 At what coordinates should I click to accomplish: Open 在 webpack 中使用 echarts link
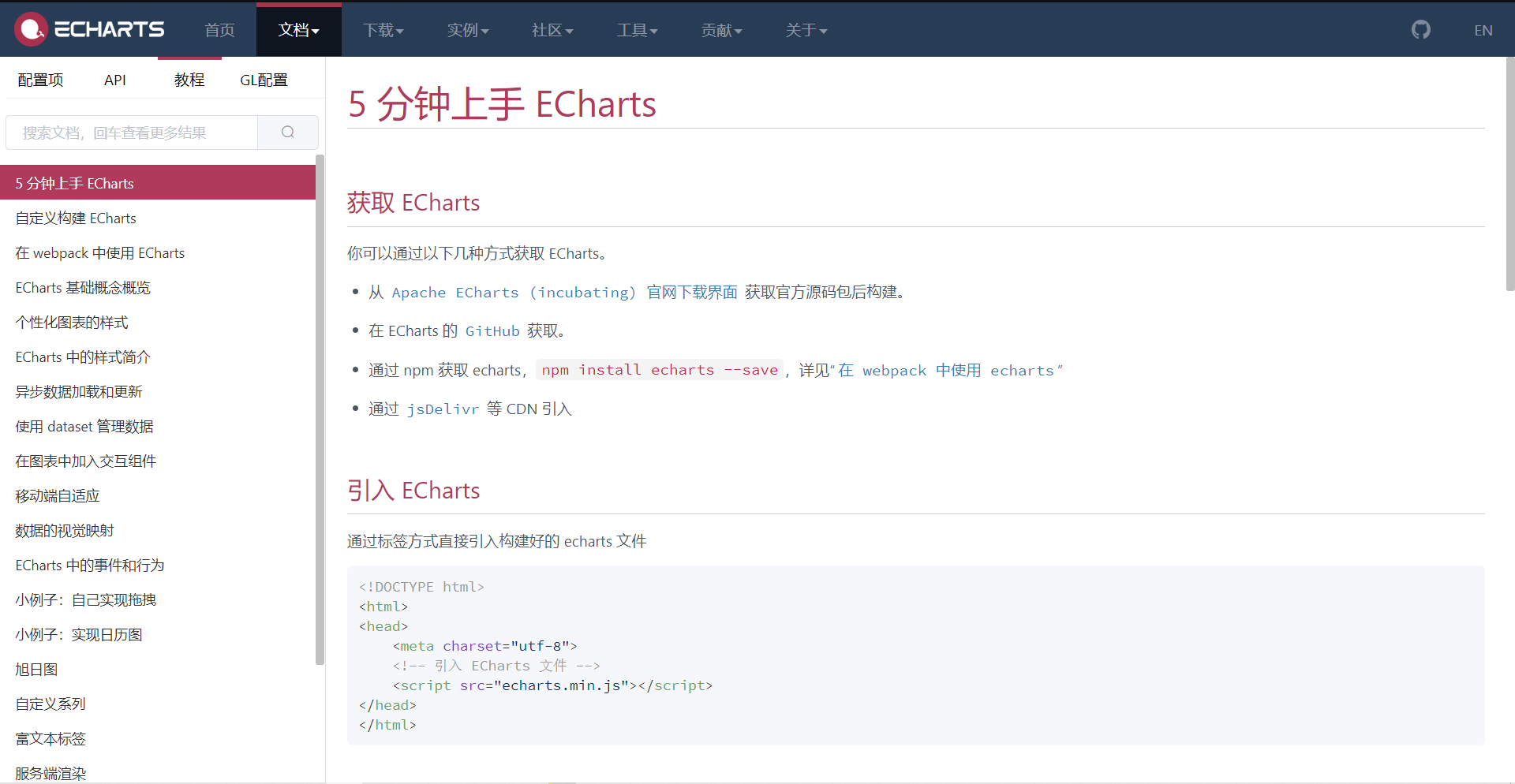coord(945,371)
